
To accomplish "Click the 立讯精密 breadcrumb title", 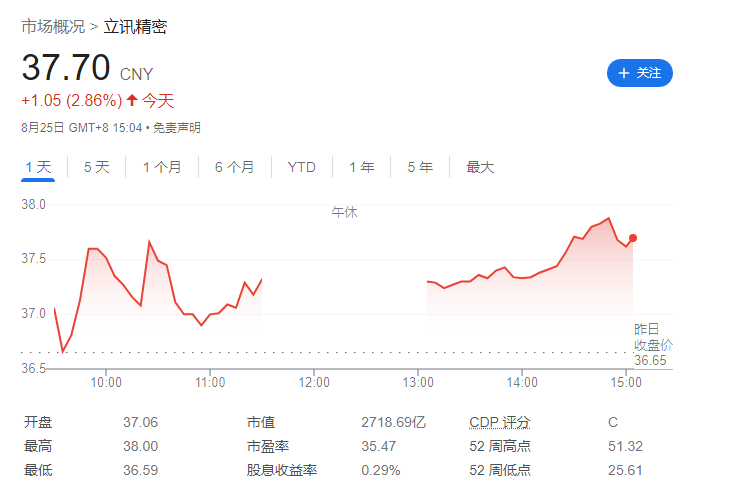I will 135,27.
